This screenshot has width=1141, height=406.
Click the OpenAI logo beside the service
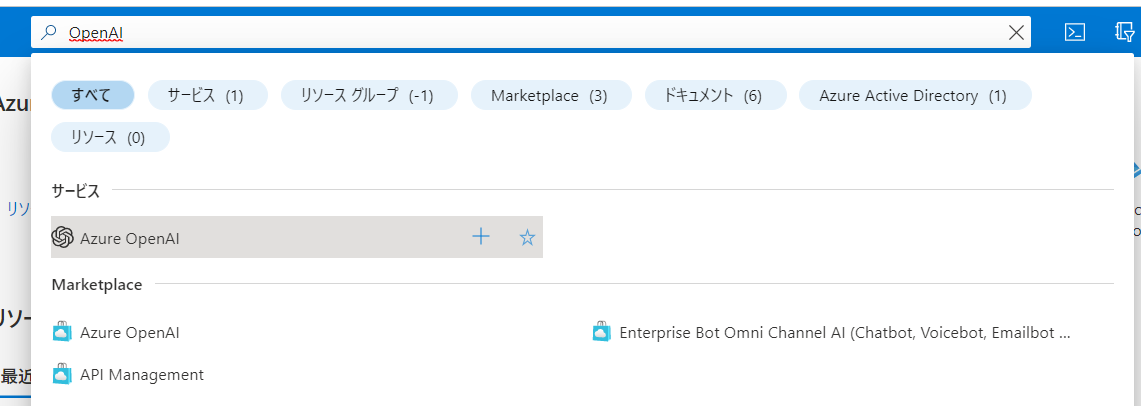pos(63,237)
